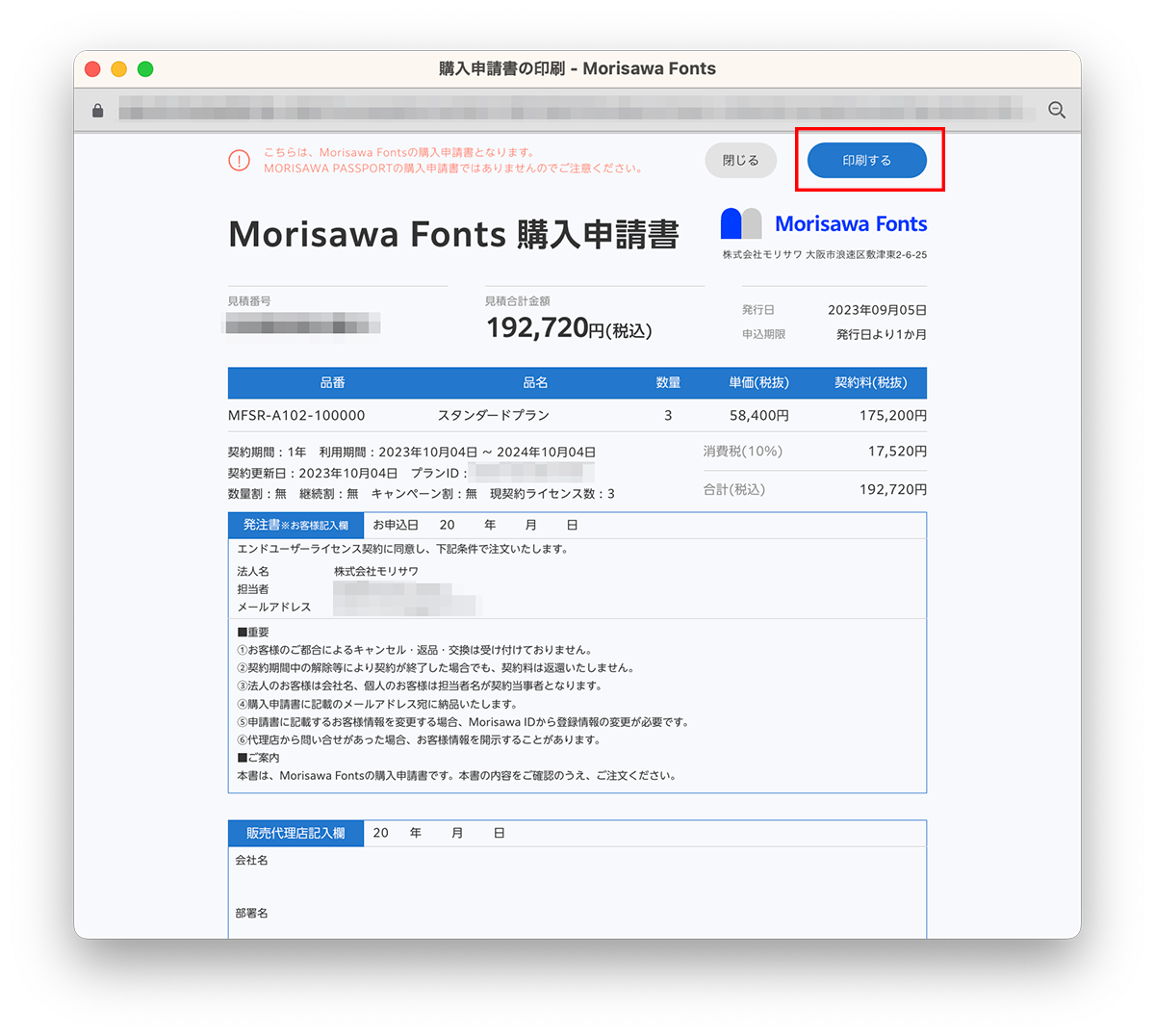This screenshot has width=1155, height=1036.
Task: Click the unit price 58,400円
Action: (x=758, y=416)
